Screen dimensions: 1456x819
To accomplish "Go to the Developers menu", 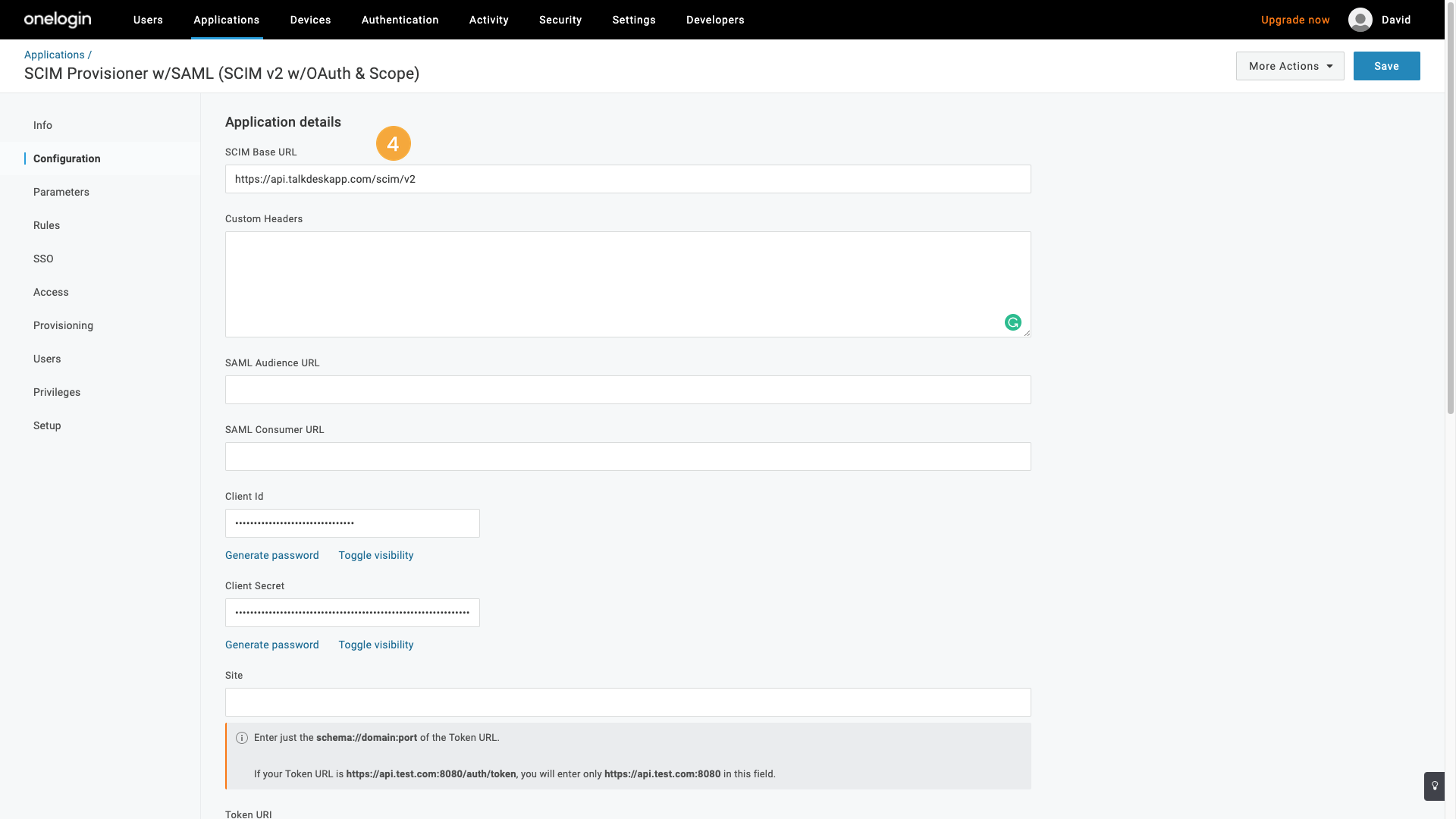I will 714,20.
